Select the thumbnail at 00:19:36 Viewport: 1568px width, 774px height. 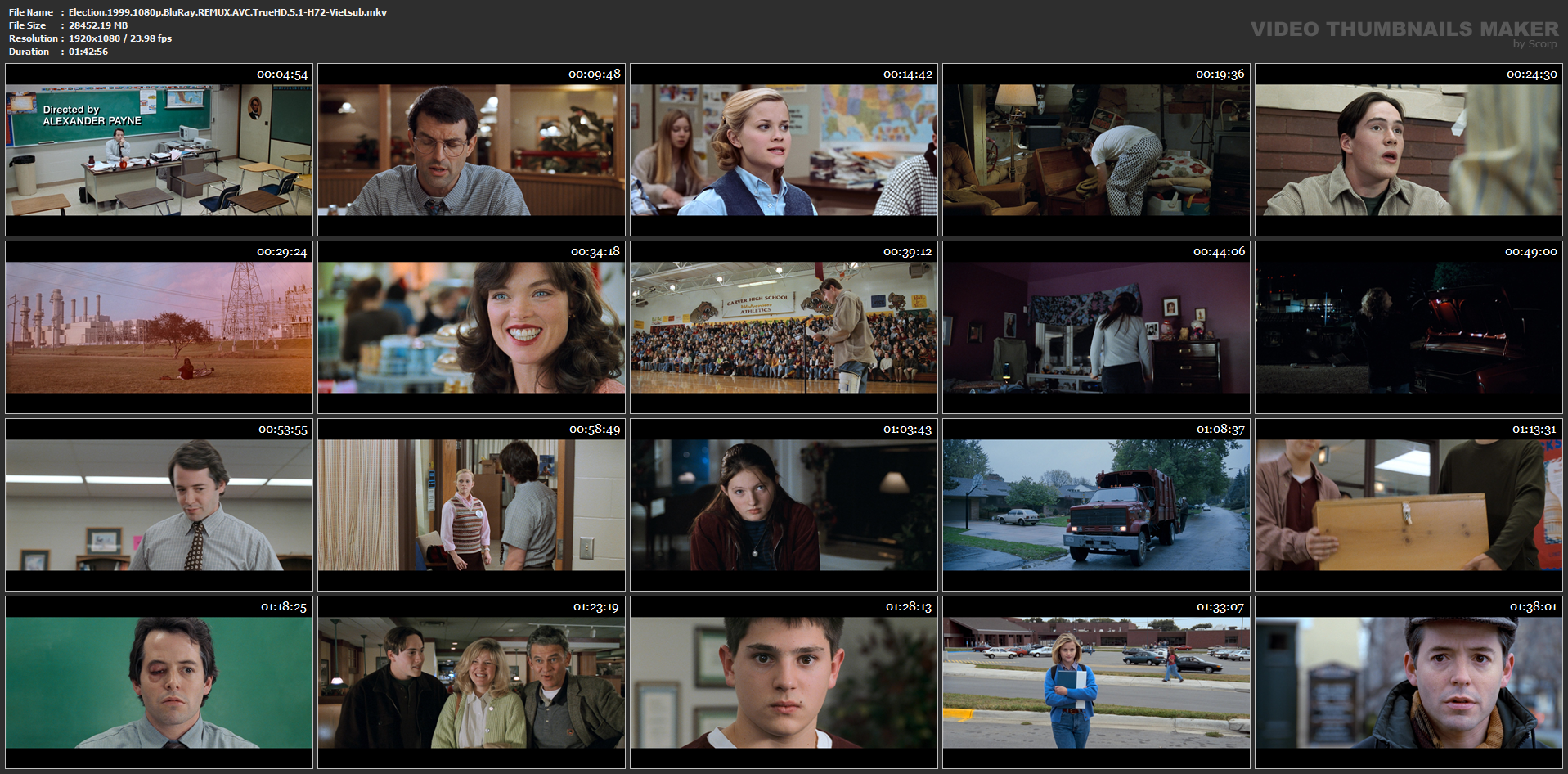(1096, 150)
